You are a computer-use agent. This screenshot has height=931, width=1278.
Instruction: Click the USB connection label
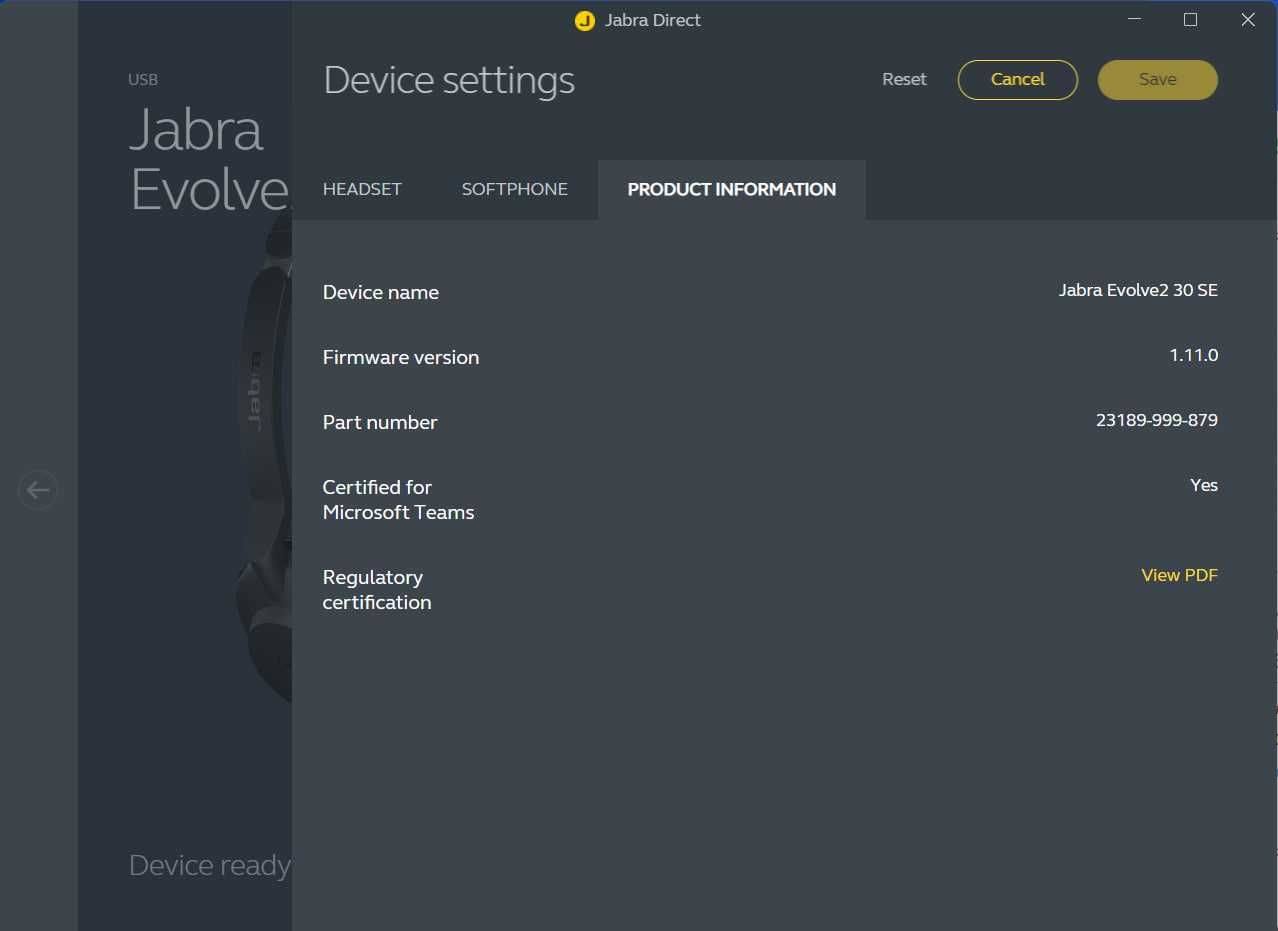(143, 79)
